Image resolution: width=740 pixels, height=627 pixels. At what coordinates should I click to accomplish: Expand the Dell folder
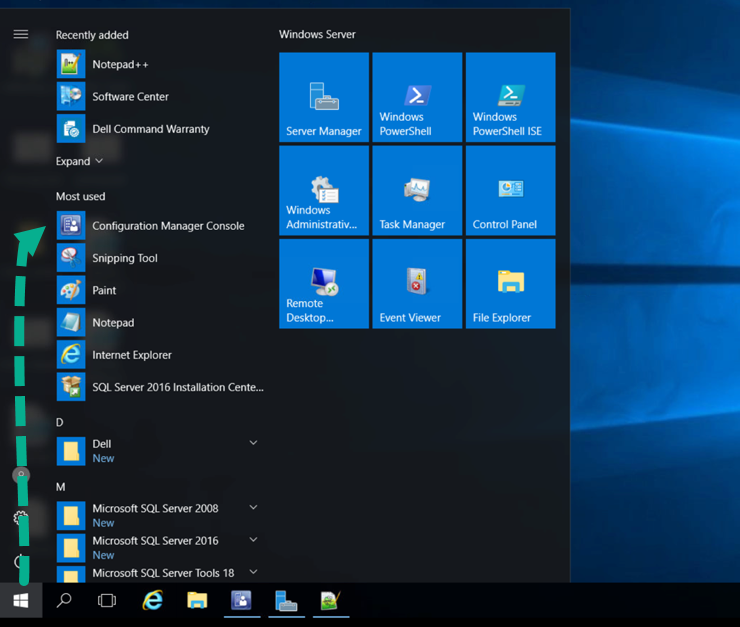160,451
